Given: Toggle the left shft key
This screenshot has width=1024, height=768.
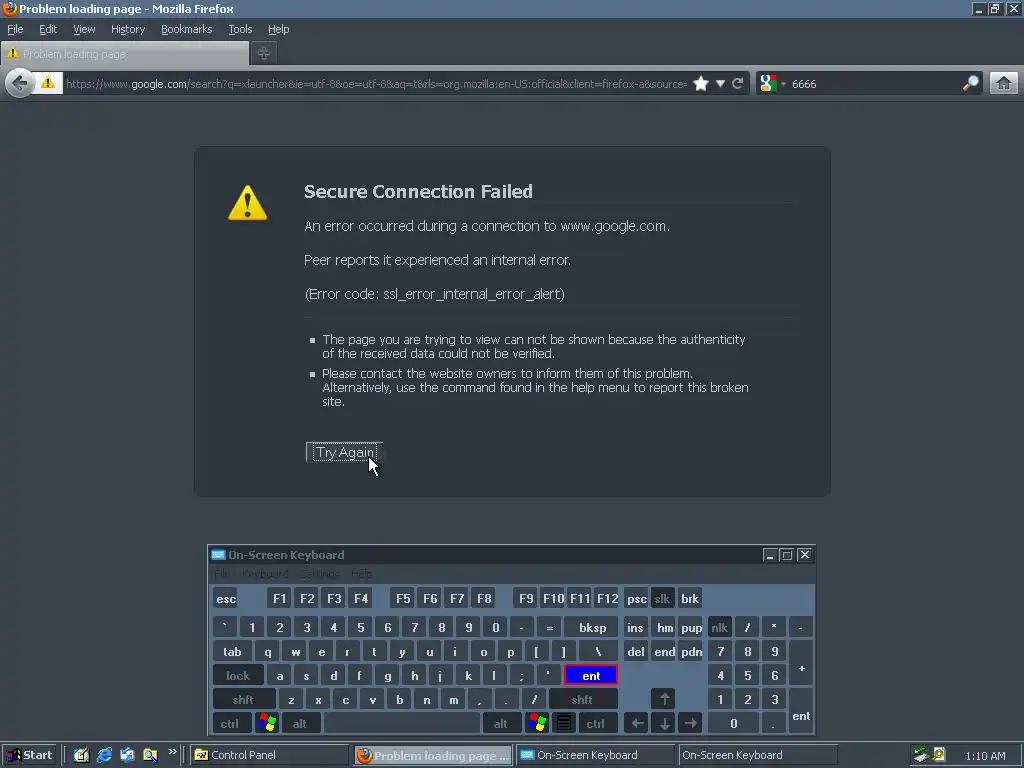Looking at the screenshot, I should (x=243, y=699).
